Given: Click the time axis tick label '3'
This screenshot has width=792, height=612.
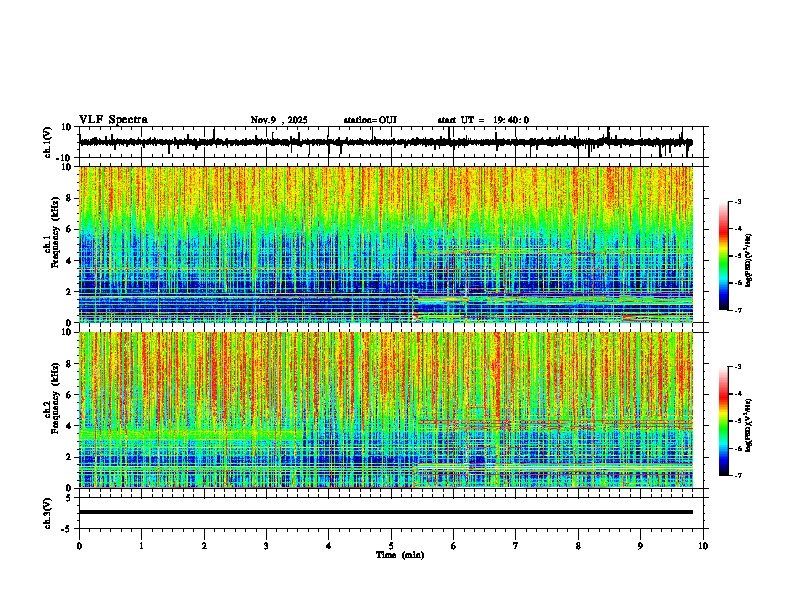Looking at the screenshot, I should point(266,546).
